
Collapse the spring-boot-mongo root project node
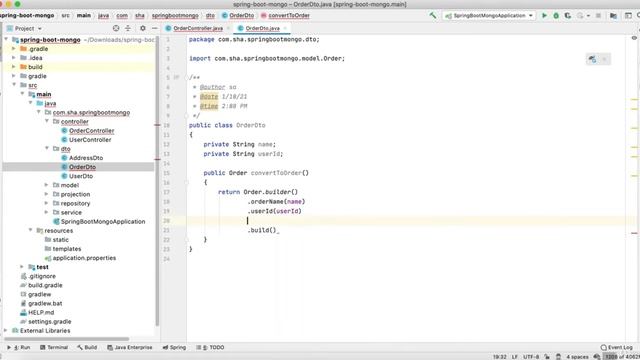coord(6,40)
